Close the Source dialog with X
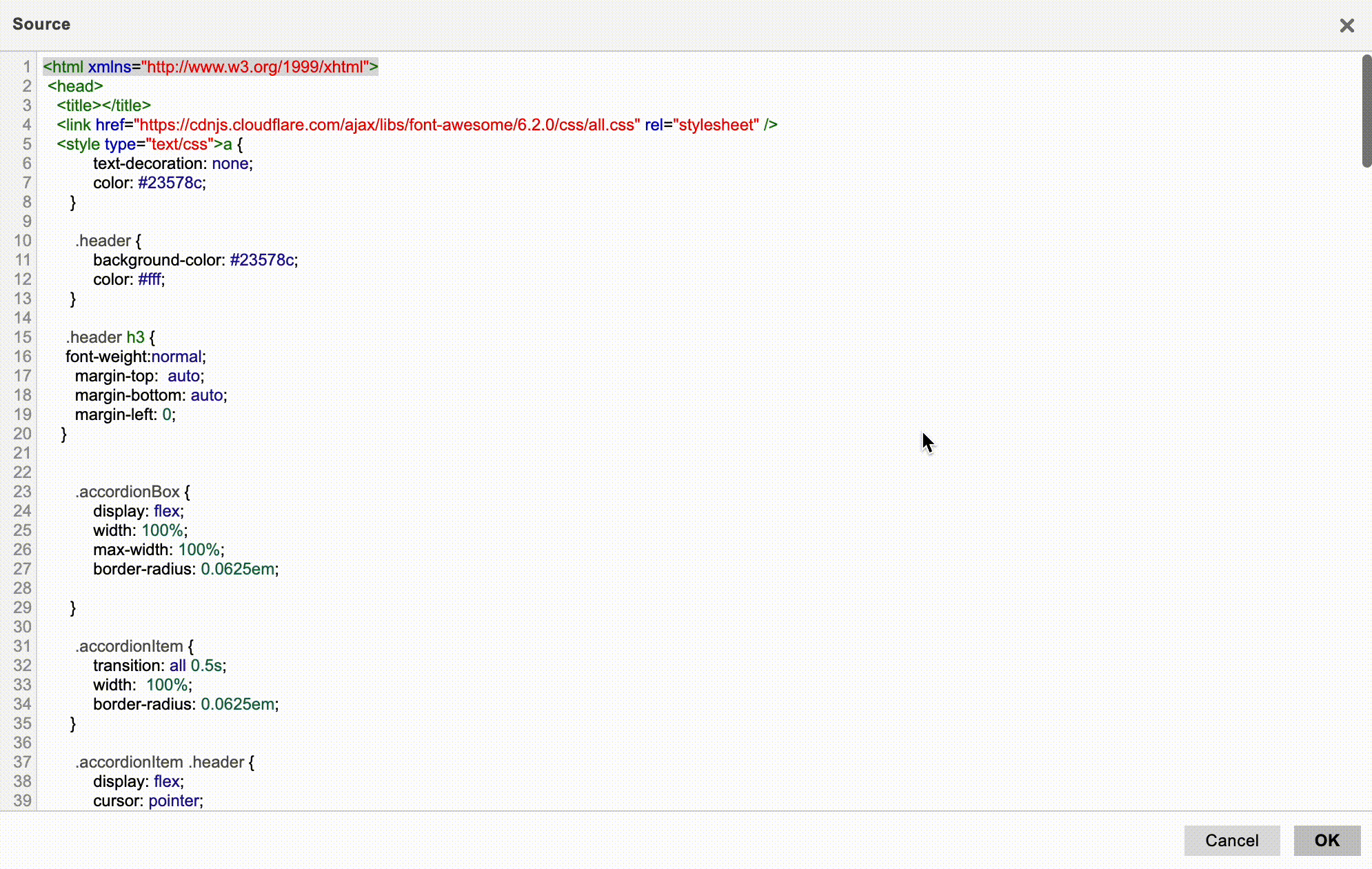 pos(1346,26)
